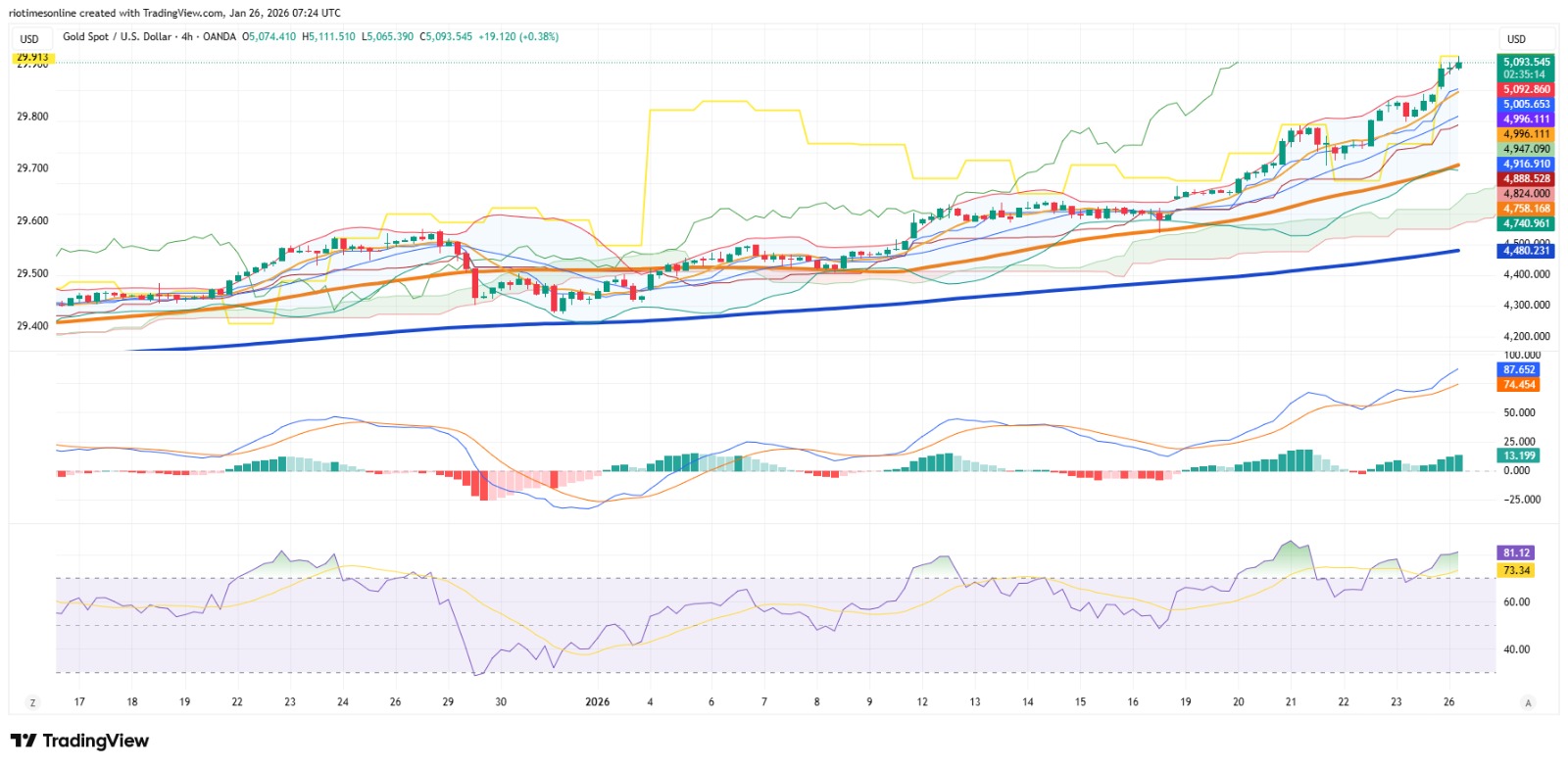Viewport: 1568px width, 767px height.
Task: Click the purple 4,996.111 indicator label
Action: 1527,120
